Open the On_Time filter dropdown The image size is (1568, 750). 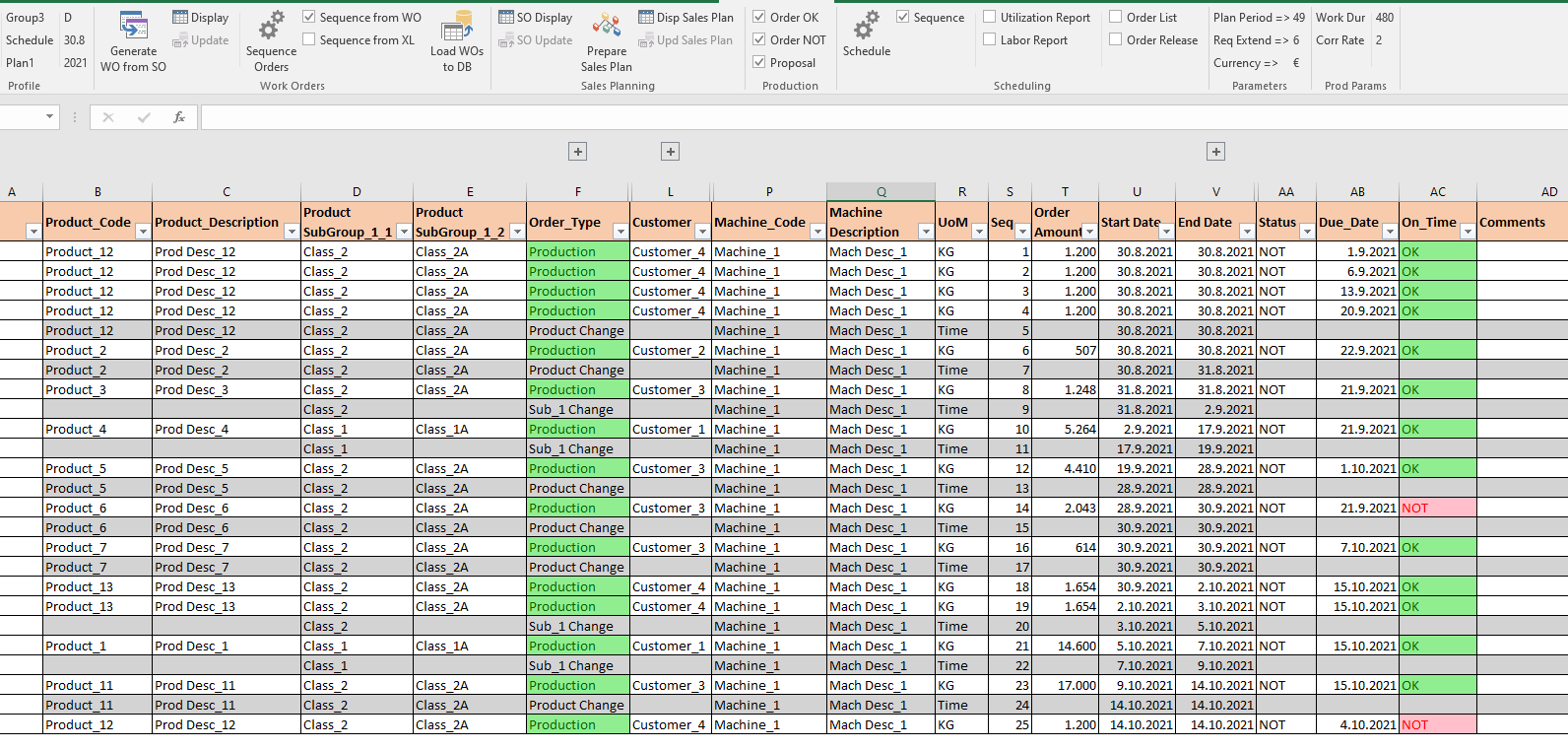pyautogui.click(x=1468, y=232)
